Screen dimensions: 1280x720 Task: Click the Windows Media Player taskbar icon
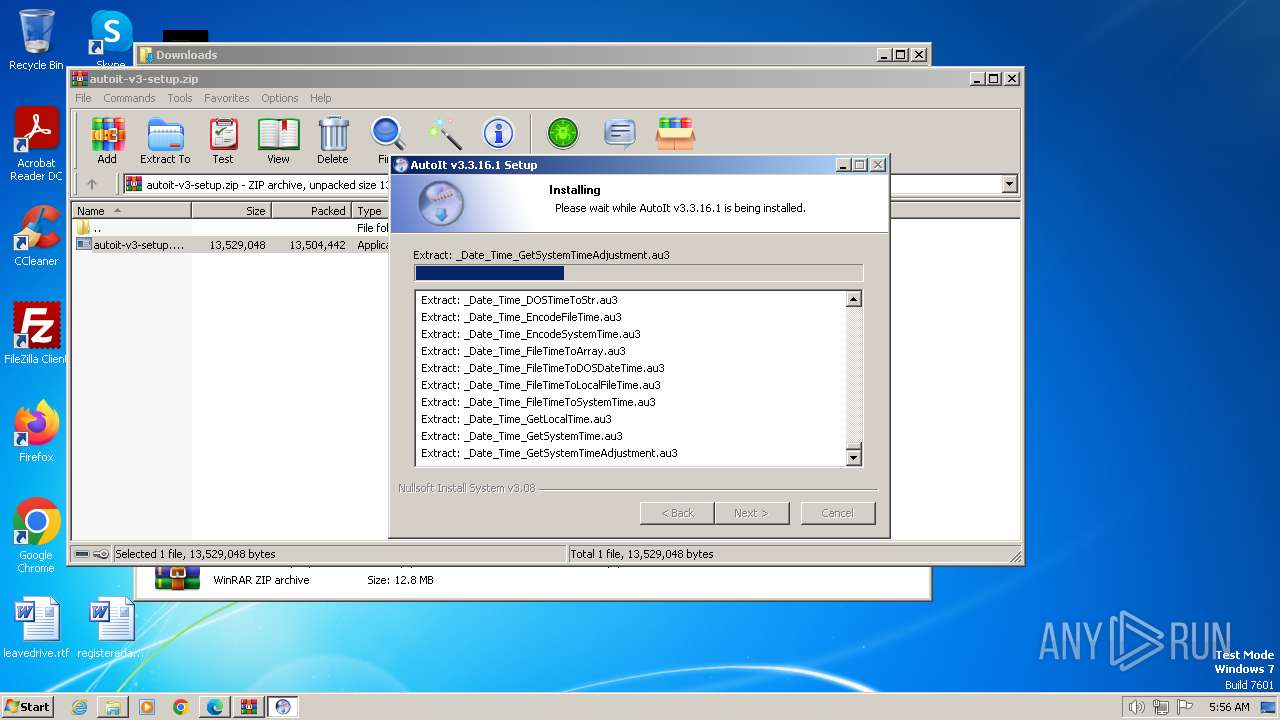tap(147, 707)
